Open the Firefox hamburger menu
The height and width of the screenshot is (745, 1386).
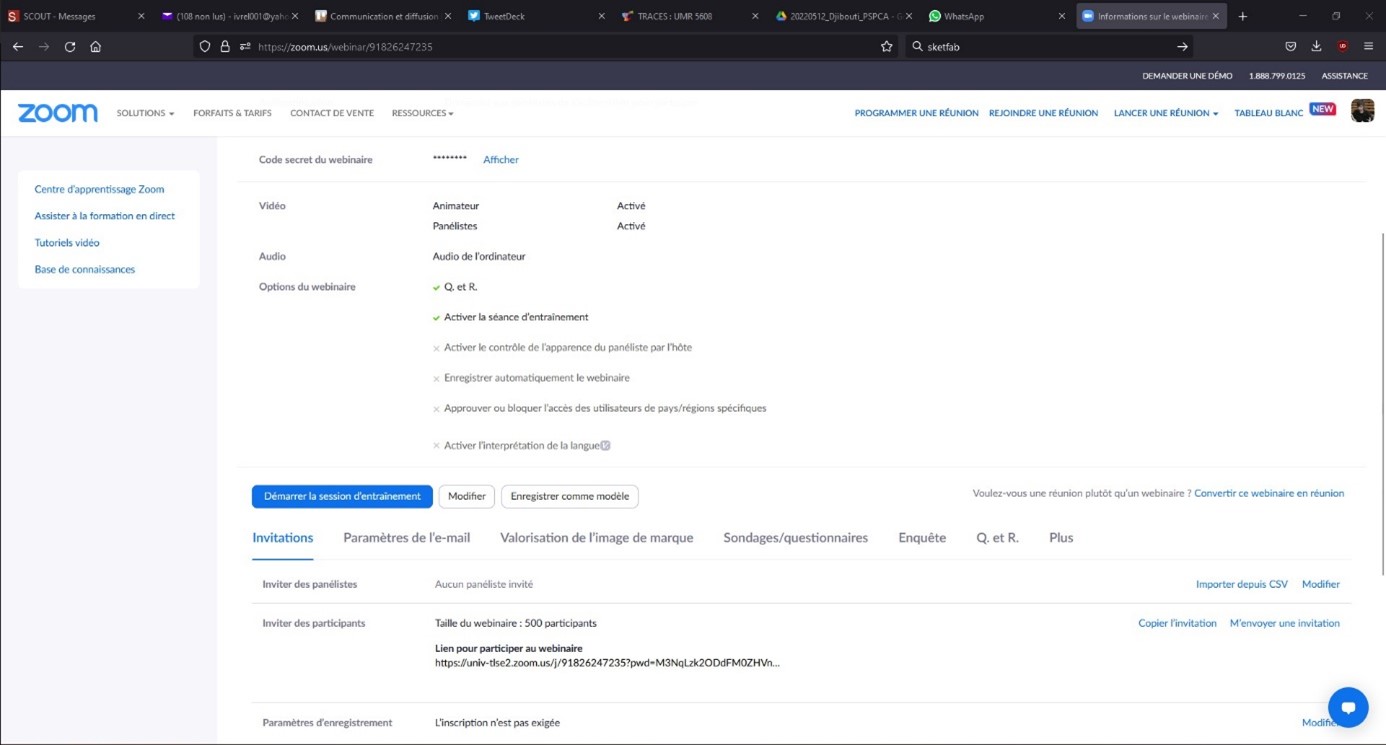coord(1368,47)
